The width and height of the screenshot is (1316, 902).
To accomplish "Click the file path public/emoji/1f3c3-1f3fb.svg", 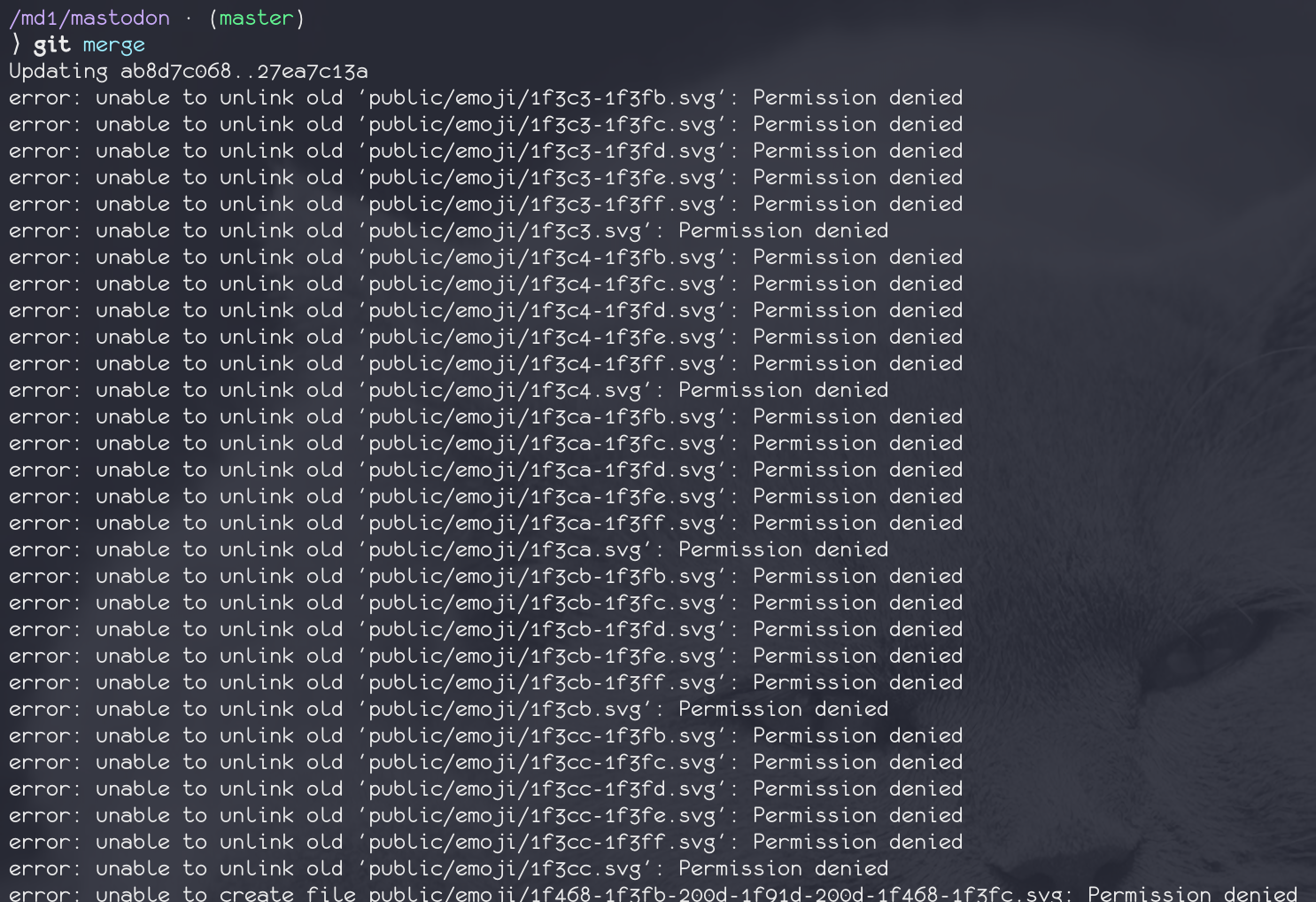I will coord(542,97).
